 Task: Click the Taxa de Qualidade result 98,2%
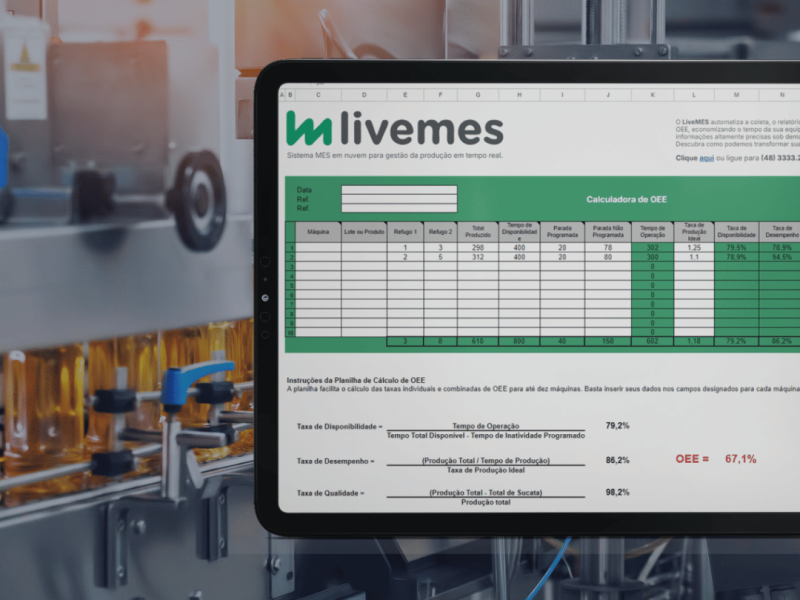tap(617, 492)
